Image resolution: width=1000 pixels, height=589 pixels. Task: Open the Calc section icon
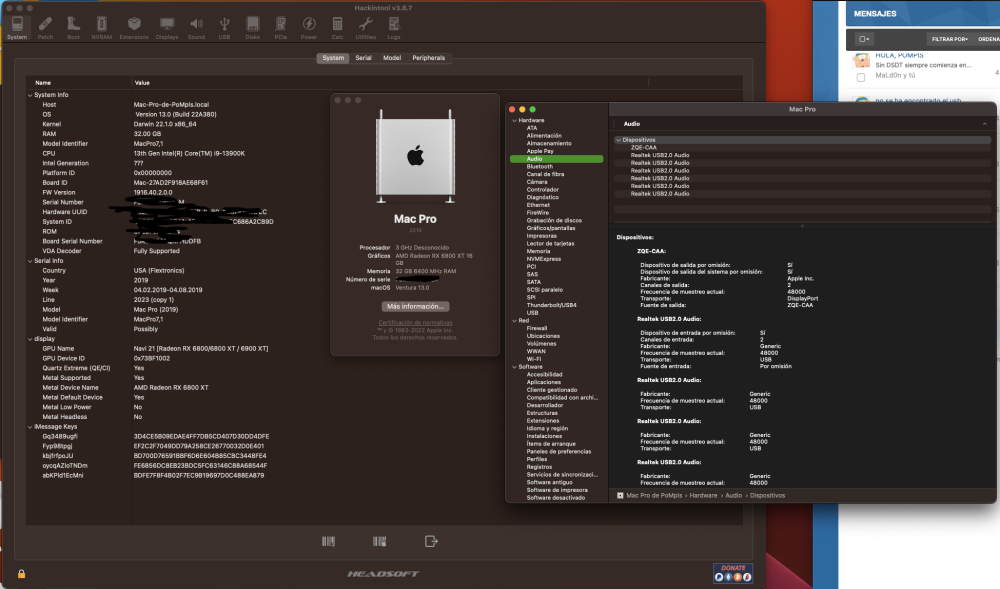point(337,28)
